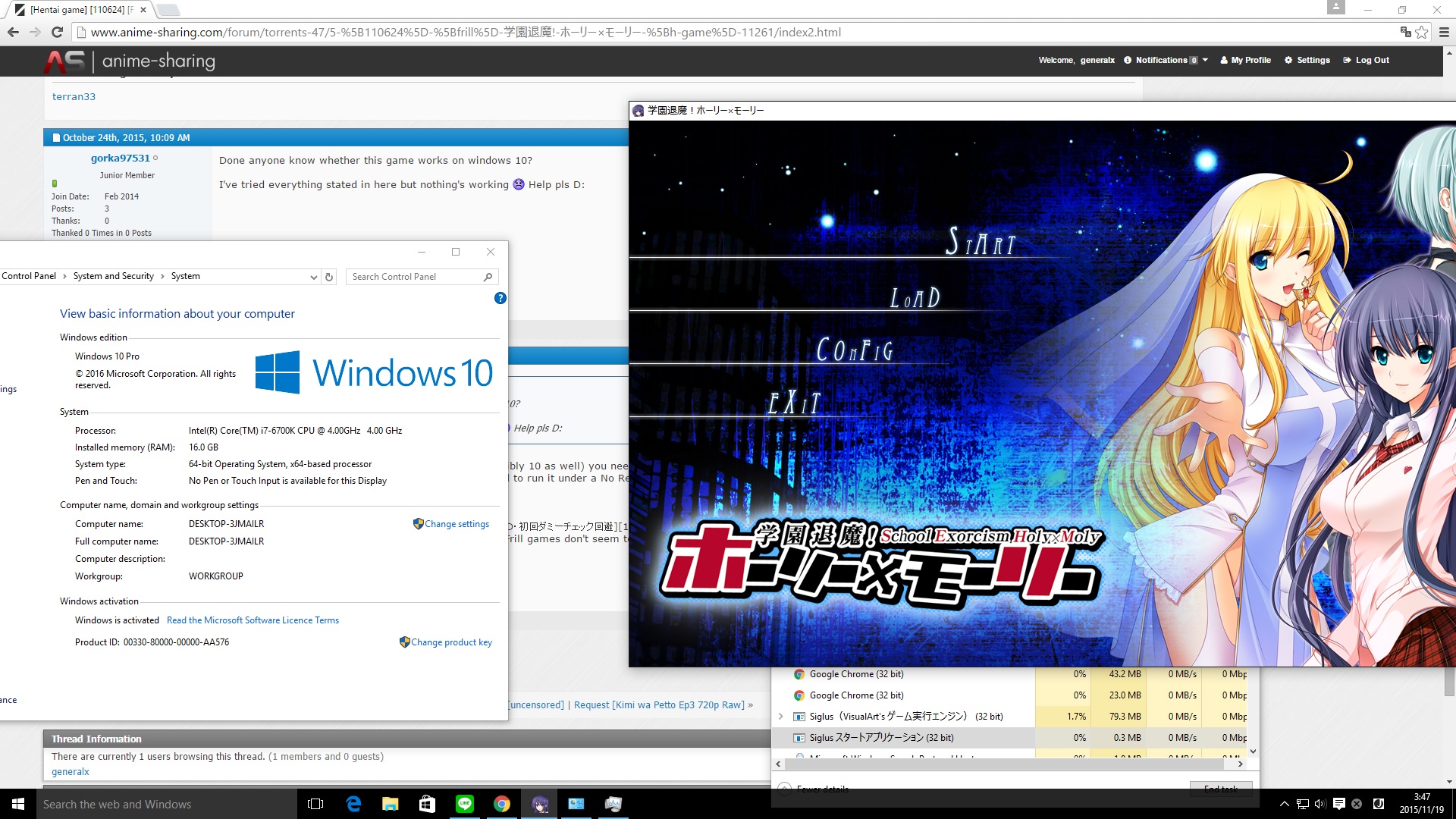Click the Chrome bookmark star icon
The image size is (1456, 819).
1422,32
